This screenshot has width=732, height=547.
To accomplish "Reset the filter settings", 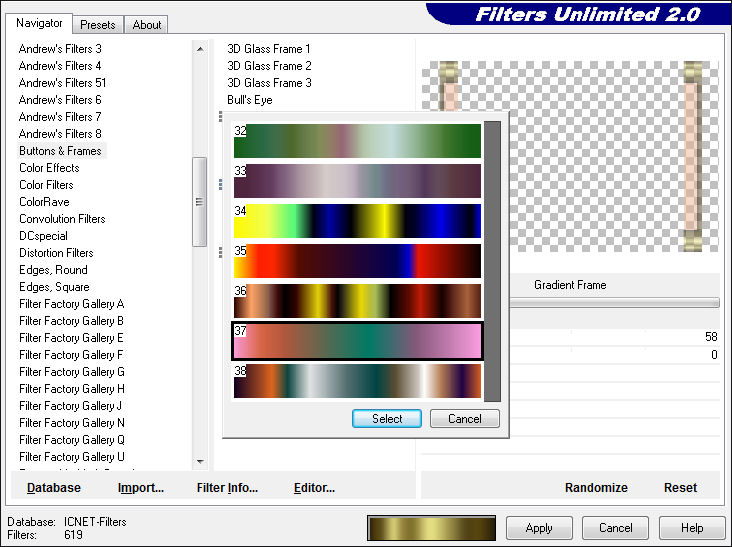I will (680, 488).
